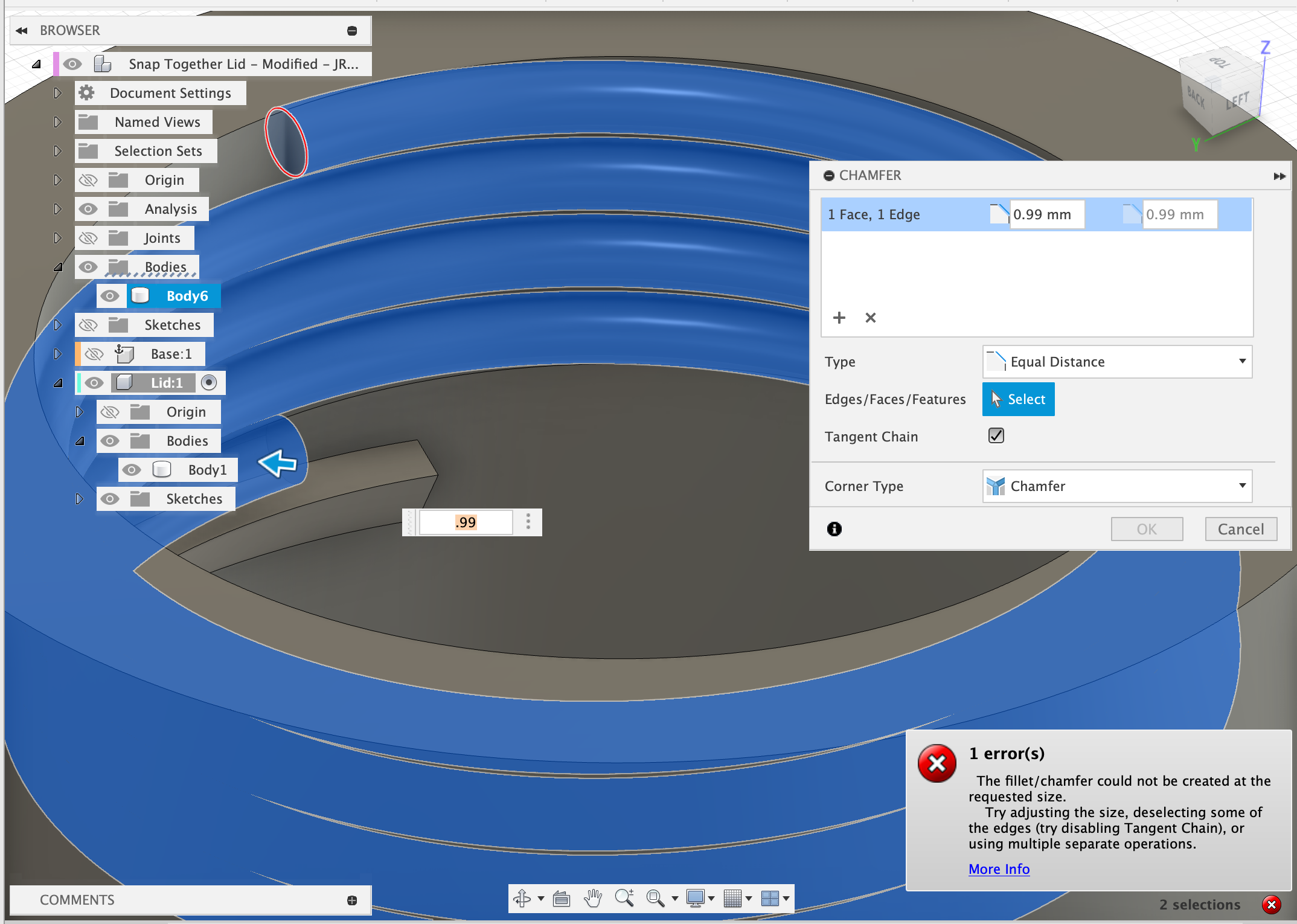Toggle visibility of Body1 in the browser
The height and width of the screenshot is (924, 1297).
[132, 469]
